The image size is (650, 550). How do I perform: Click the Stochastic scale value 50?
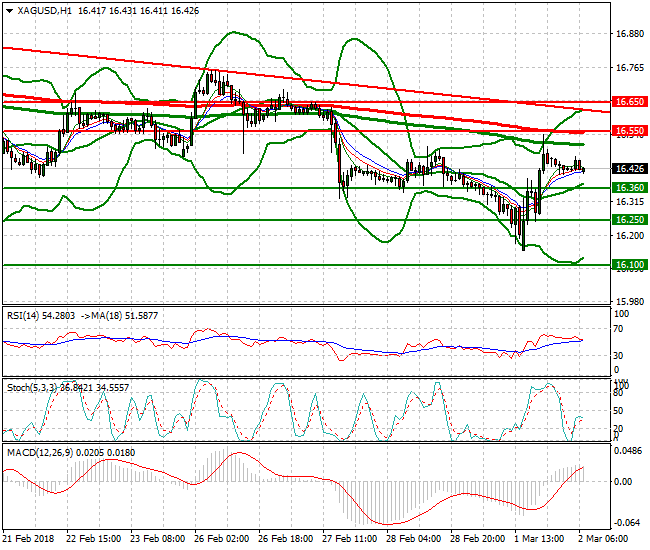click(x=618, y=411)
